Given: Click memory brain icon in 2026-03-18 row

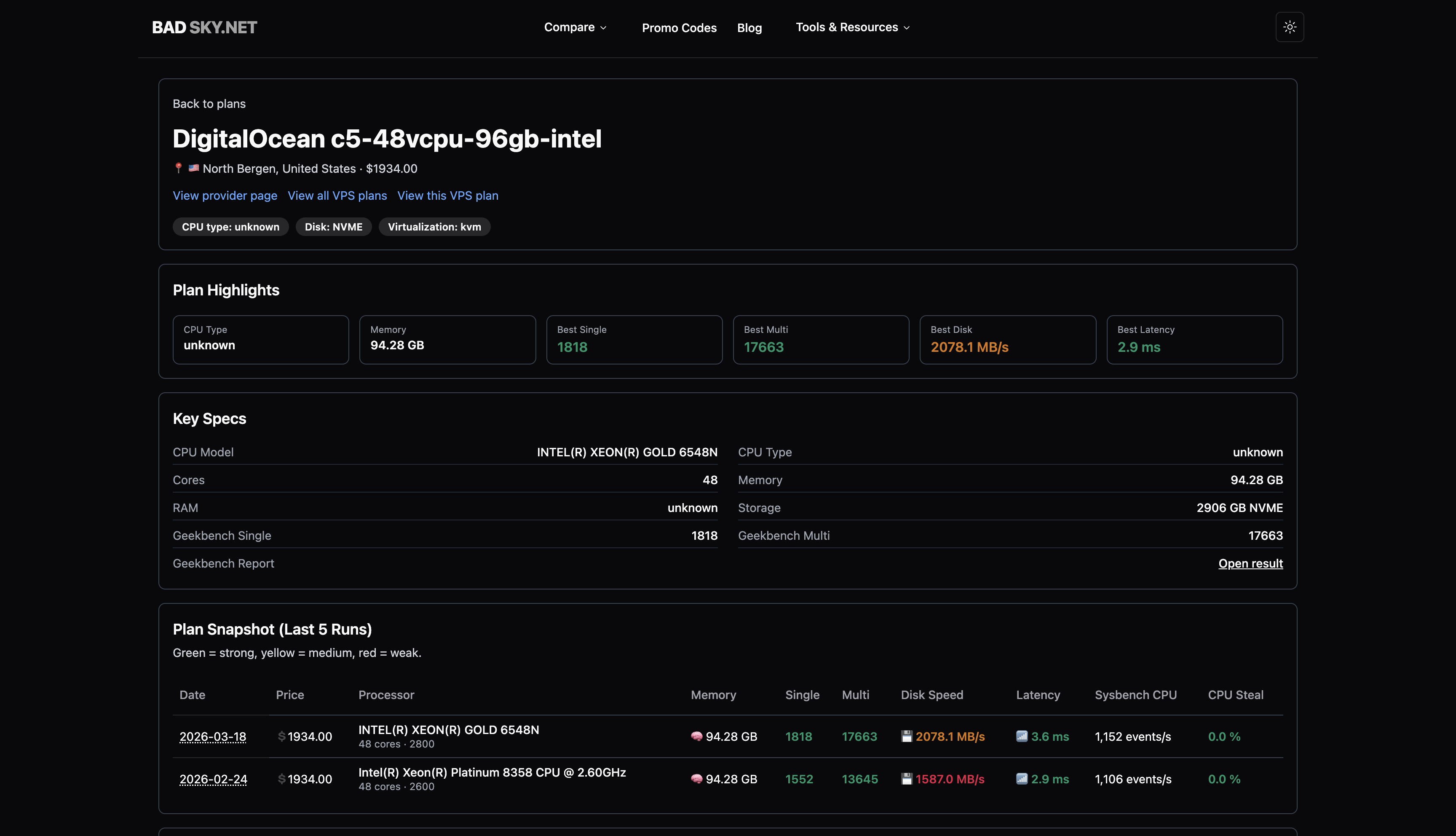Looking at the screenshot, I should [x=696, y=736].
